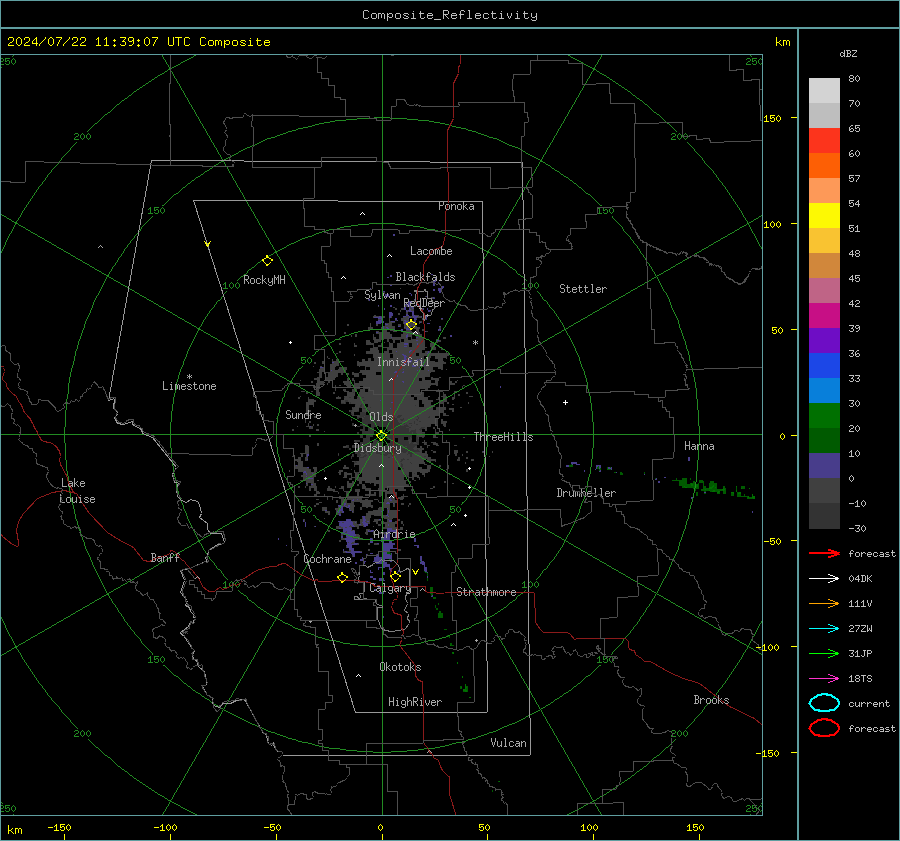Select the white 04DK arrow legend icon
The image size is (900, 841).
[824, 579]
